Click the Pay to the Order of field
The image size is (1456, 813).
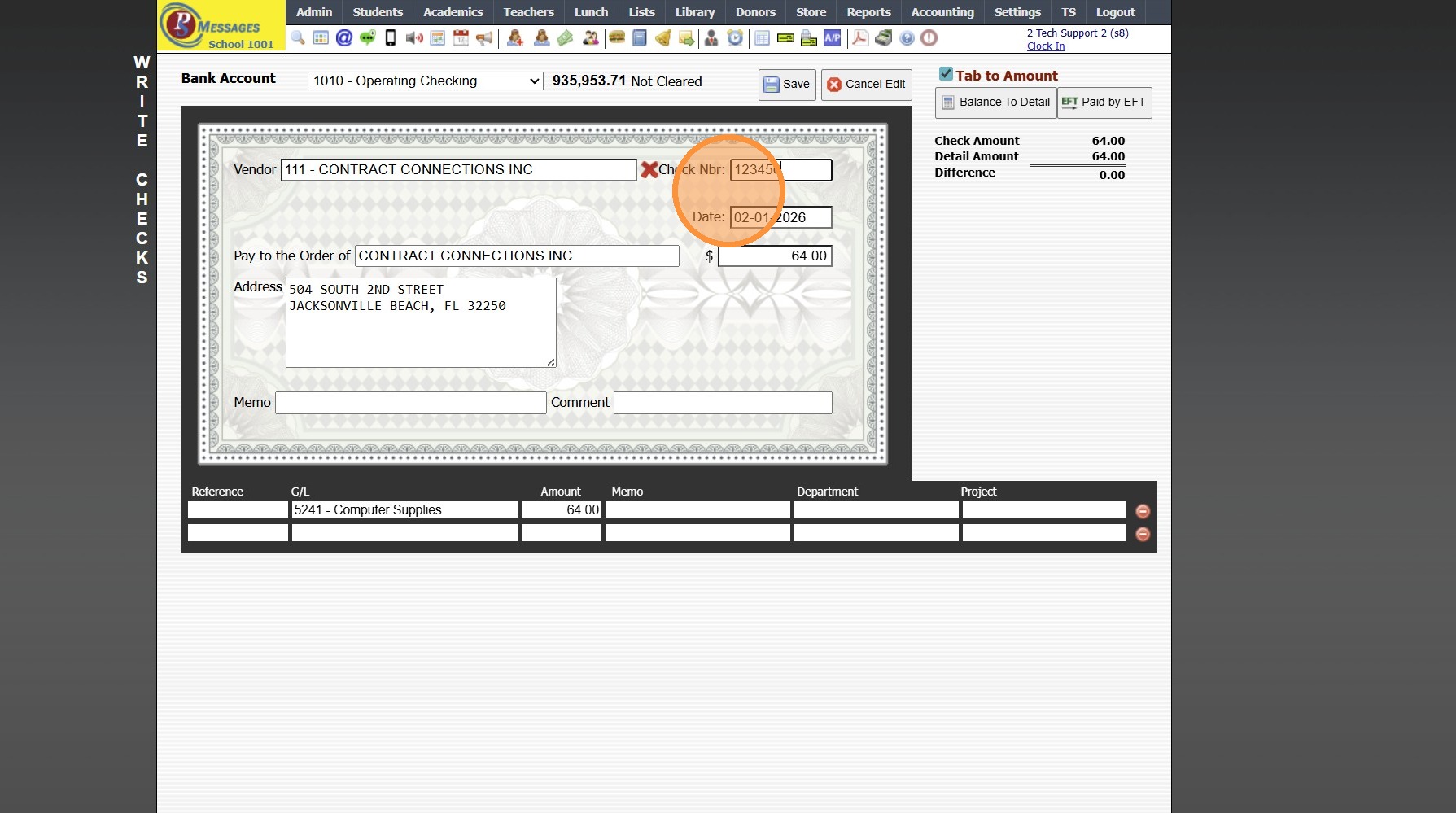pos(517,256)
